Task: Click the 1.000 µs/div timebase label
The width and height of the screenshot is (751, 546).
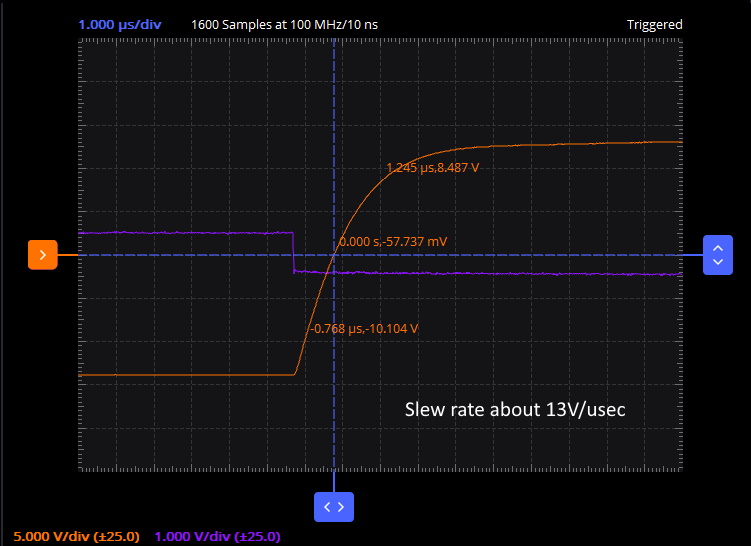Action: (120, 24)
